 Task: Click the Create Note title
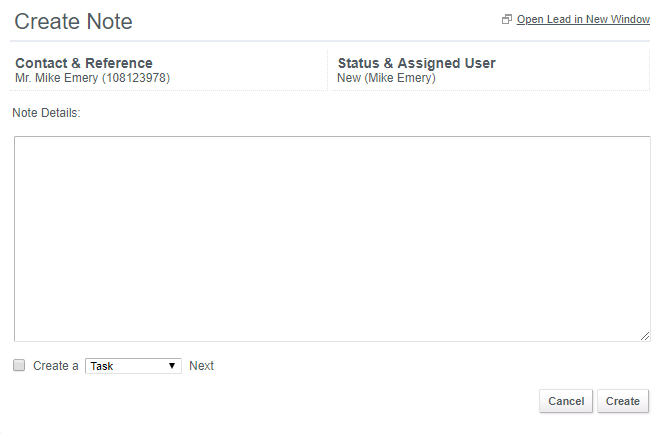[x=74, y=21]
